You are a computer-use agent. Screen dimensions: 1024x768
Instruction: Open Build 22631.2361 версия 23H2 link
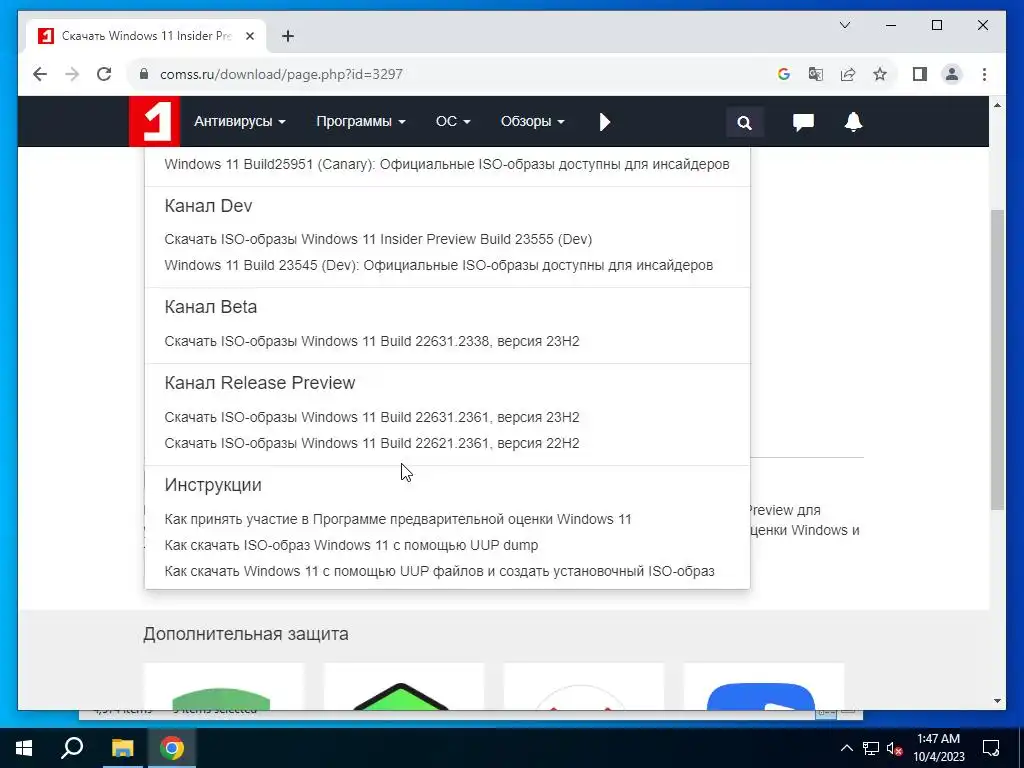coord(372,417)
